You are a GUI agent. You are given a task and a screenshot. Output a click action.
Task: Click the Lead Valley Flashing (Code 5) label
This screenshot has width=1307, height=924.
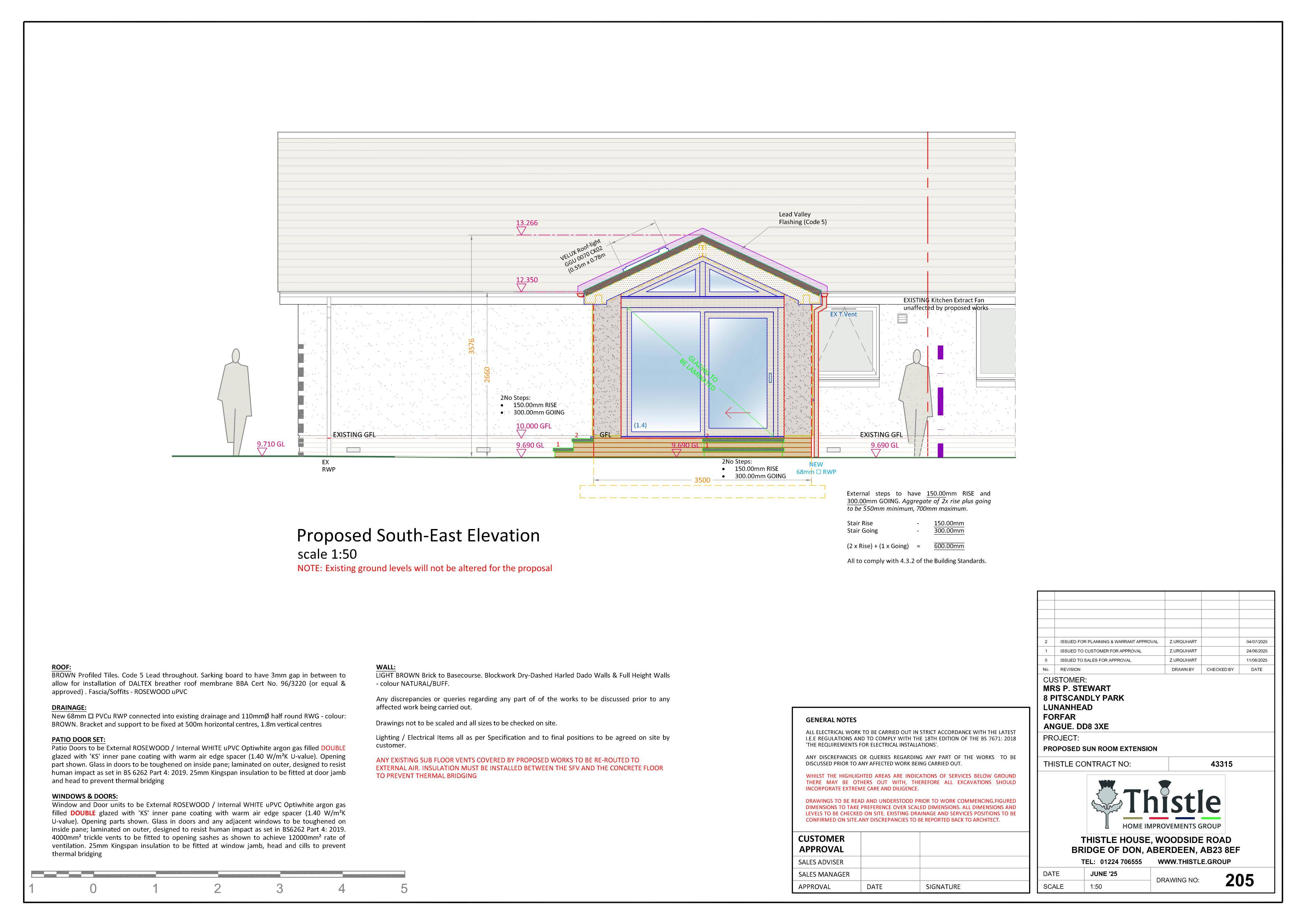pyautogui.click(x=803, y=219)
